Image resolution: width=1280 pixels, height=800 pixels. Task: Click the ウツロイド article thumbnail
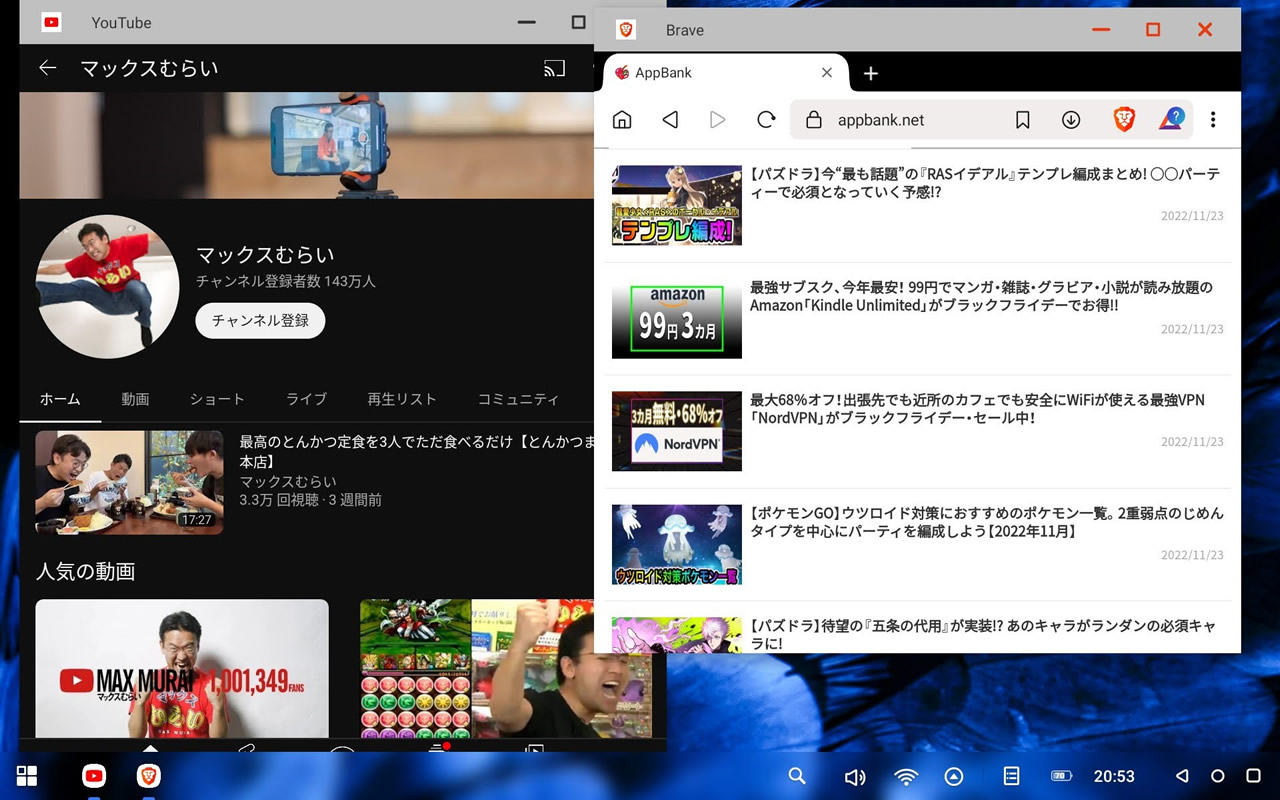[x=677, y=544]
